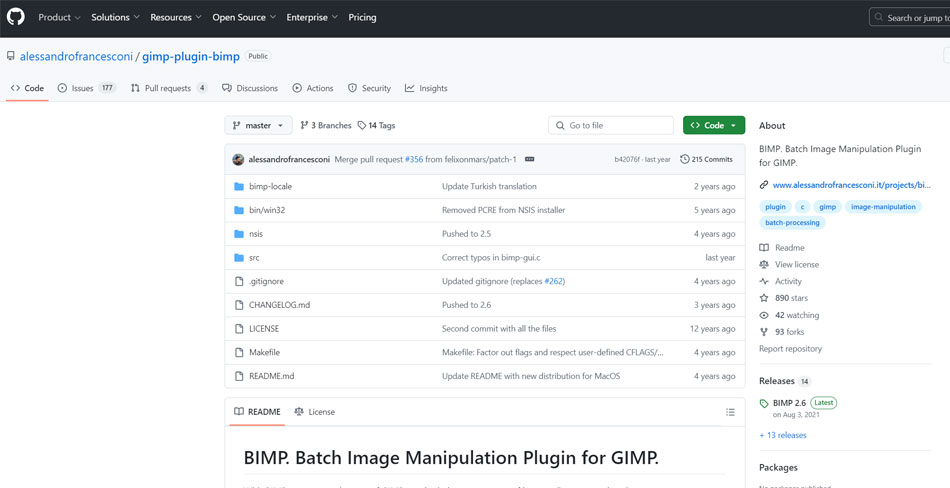Click alessandrofrancesconi commit author avatar

238,159
